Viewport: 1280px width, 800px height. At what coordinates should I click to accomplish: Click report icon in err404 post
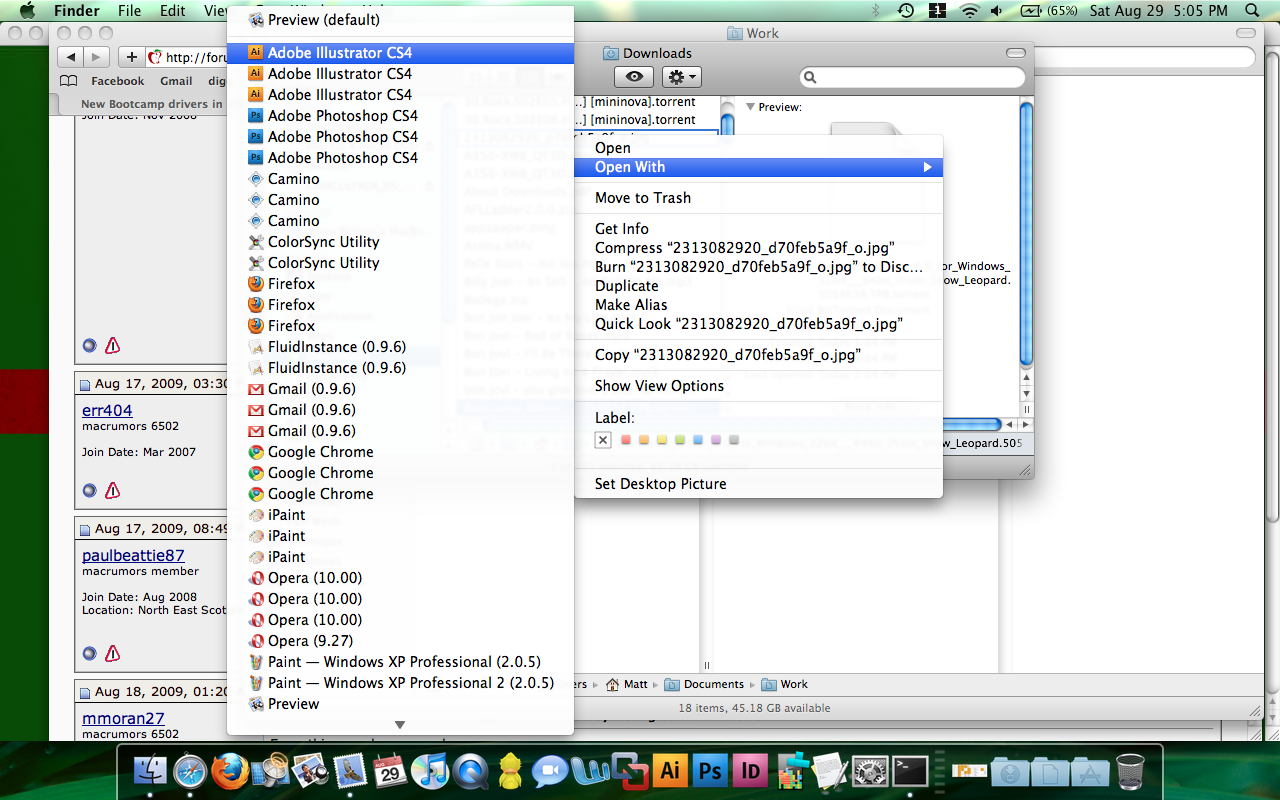pos(112,491)
